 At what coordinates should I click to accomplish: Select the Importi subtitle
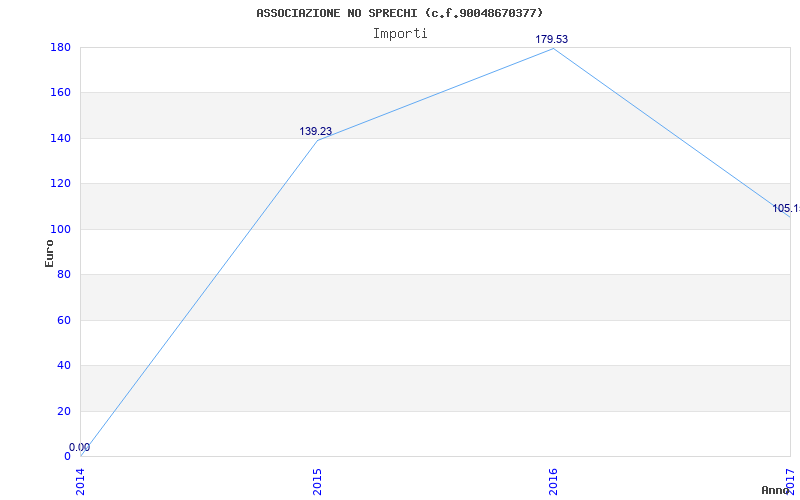(400, 34)
